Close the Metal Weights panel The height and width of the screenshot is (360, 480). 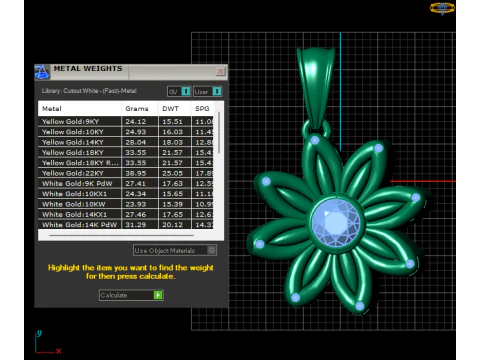[220, 71]
